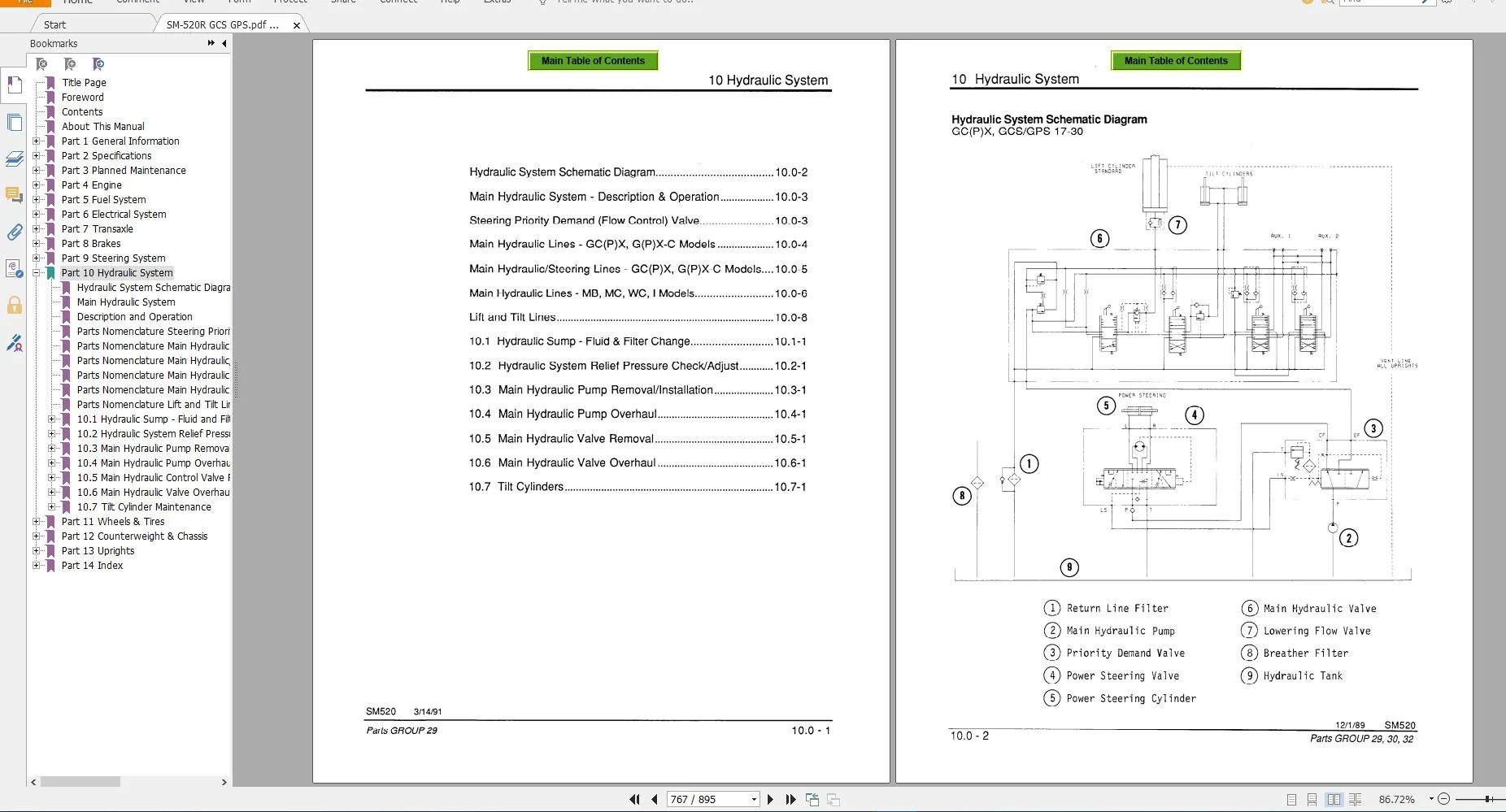The height and width of the screenshot is (812, 1506).
Task: Click Main Table of Contents on left page
Action: pyautogui.click(x=593, y=61)
